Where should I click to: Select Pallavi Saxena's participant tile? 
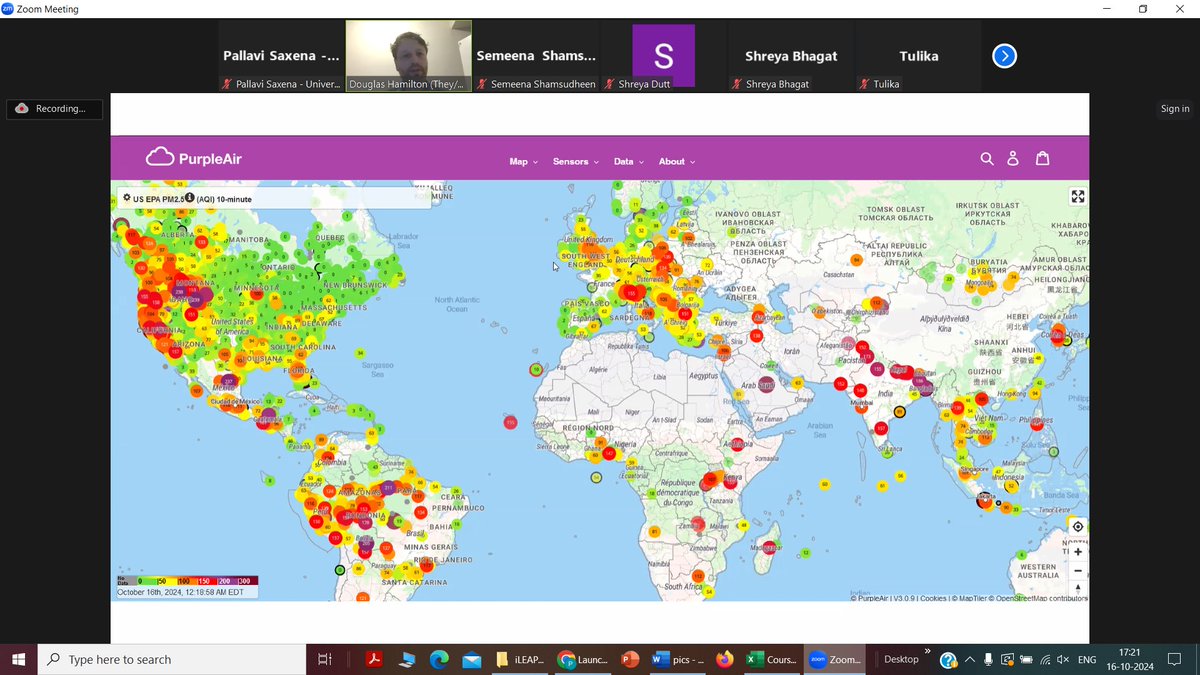[281, 56]
